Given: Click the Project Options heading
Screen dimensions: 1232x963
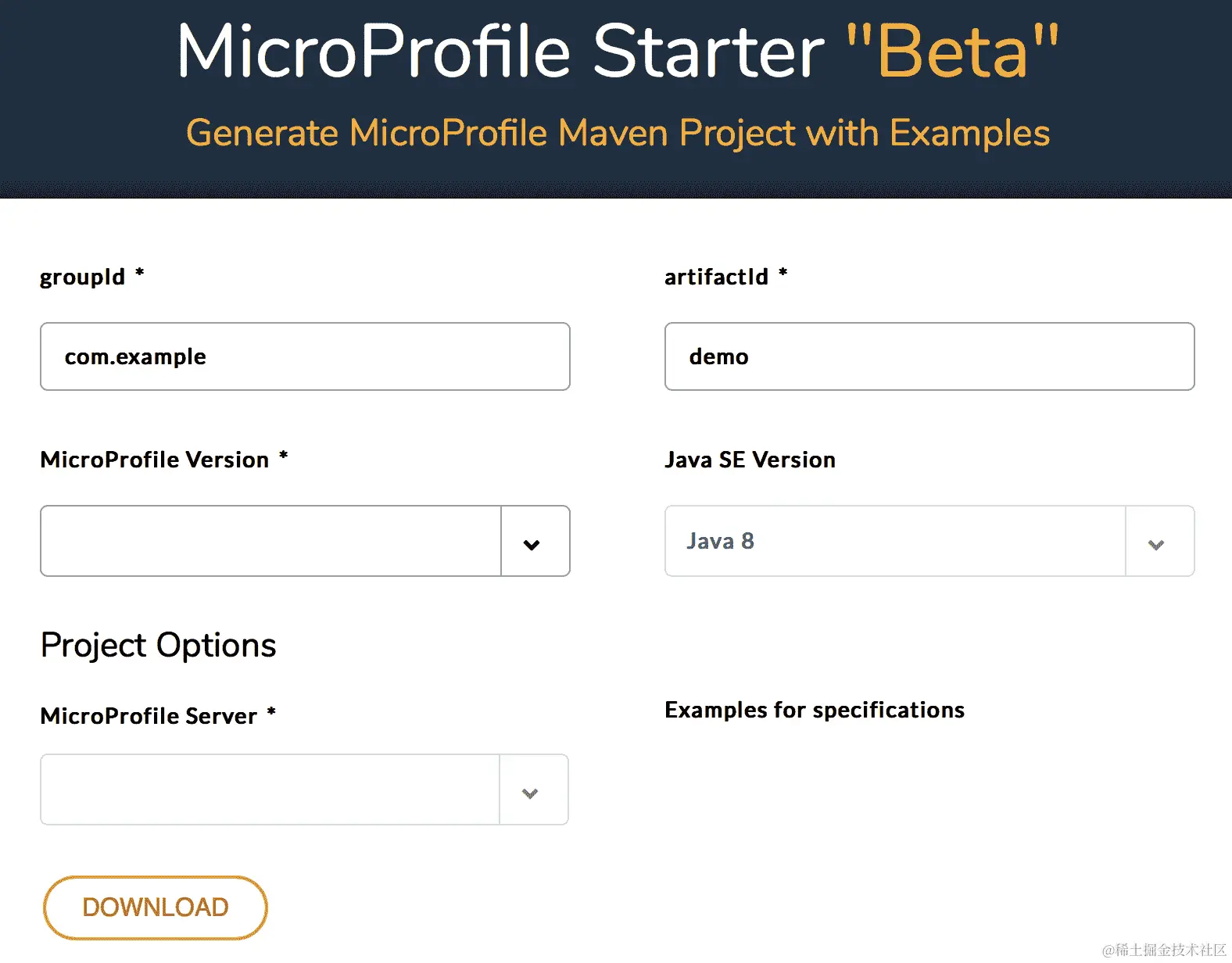Looking at the screenshot, I should [x=158, y=646].
